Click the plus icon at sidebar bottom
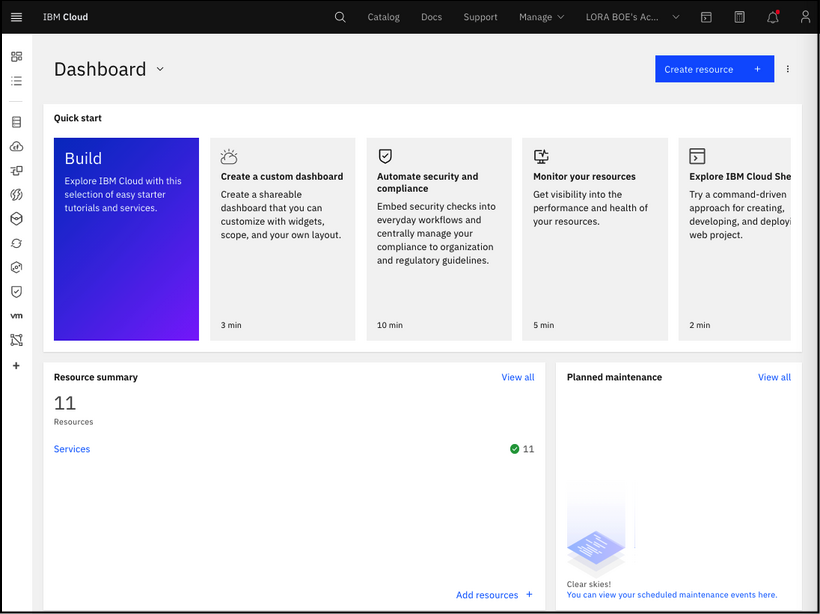Viewport: 820px width, 614px height. coord(15,365)
